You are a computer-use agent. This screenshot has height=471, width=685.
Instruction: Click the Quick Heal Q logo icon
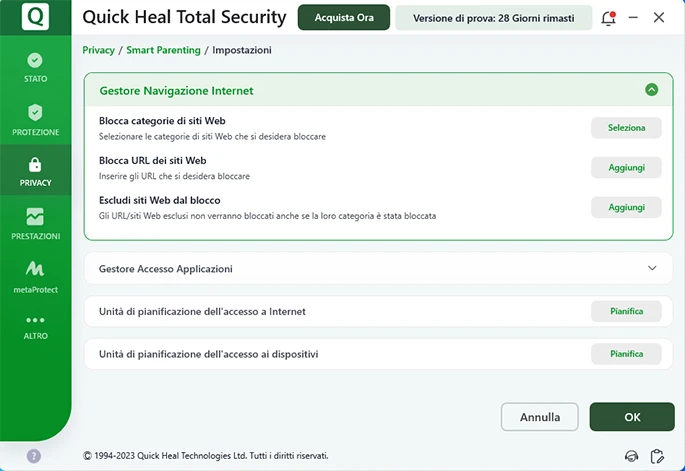tap(35, 18)
